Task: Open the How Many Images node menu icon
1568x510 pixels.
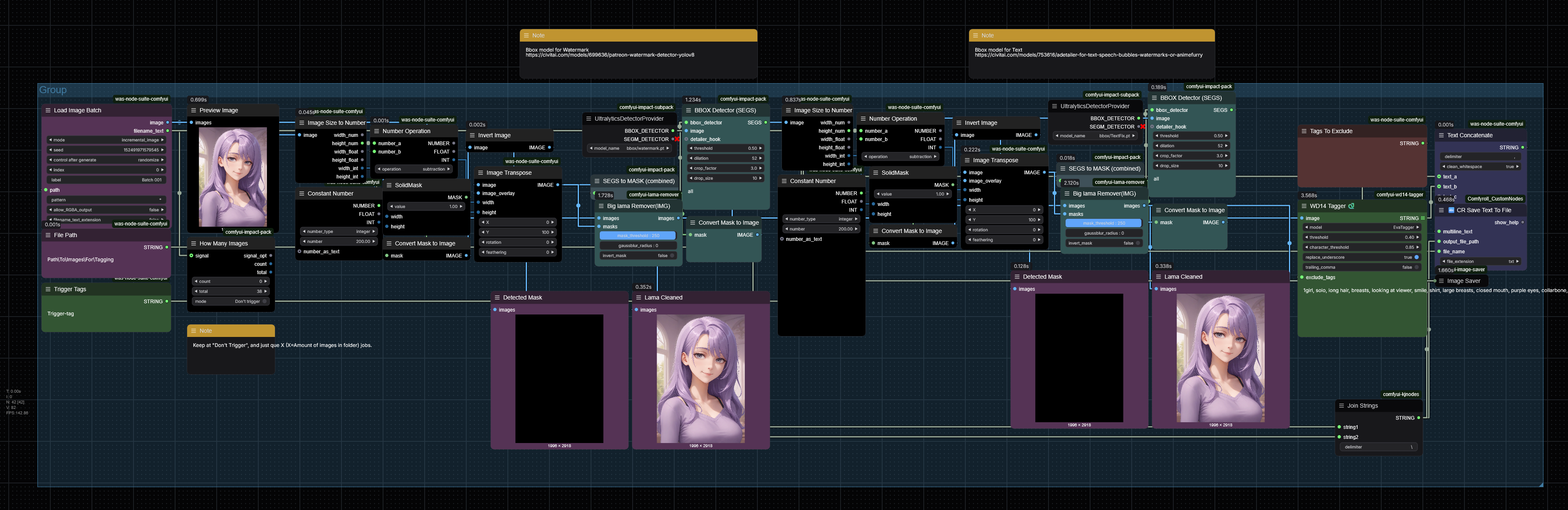Action: [193, 243]
